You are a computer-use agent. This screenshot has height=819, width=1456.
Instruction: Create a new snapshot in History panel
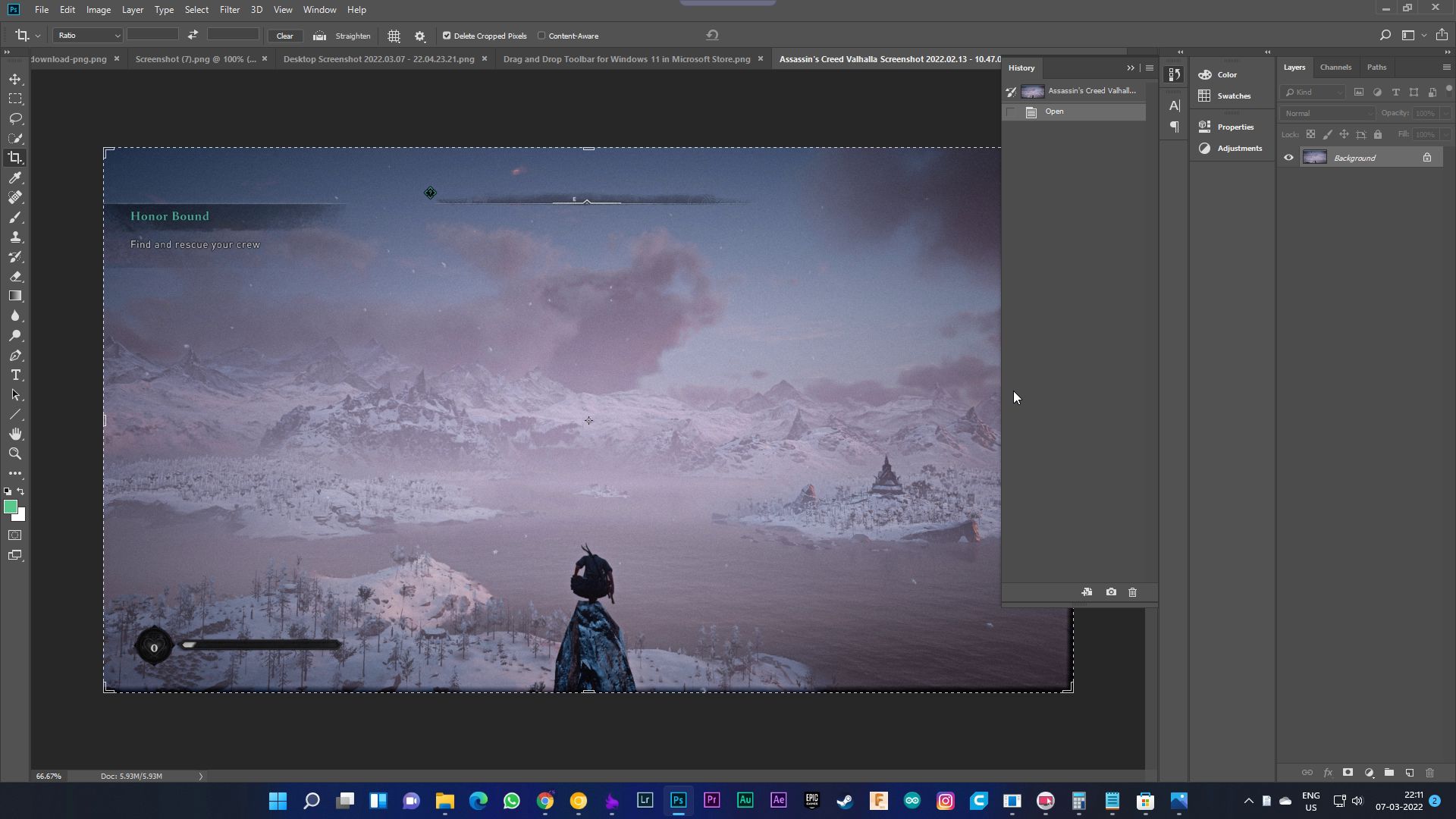tap(1111, 592)
